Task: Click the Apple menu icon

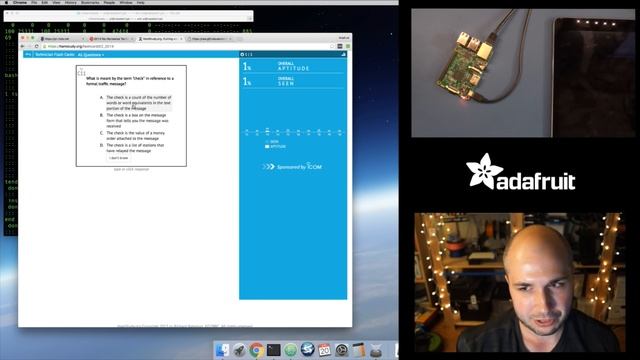Action: tap(6, 2)
